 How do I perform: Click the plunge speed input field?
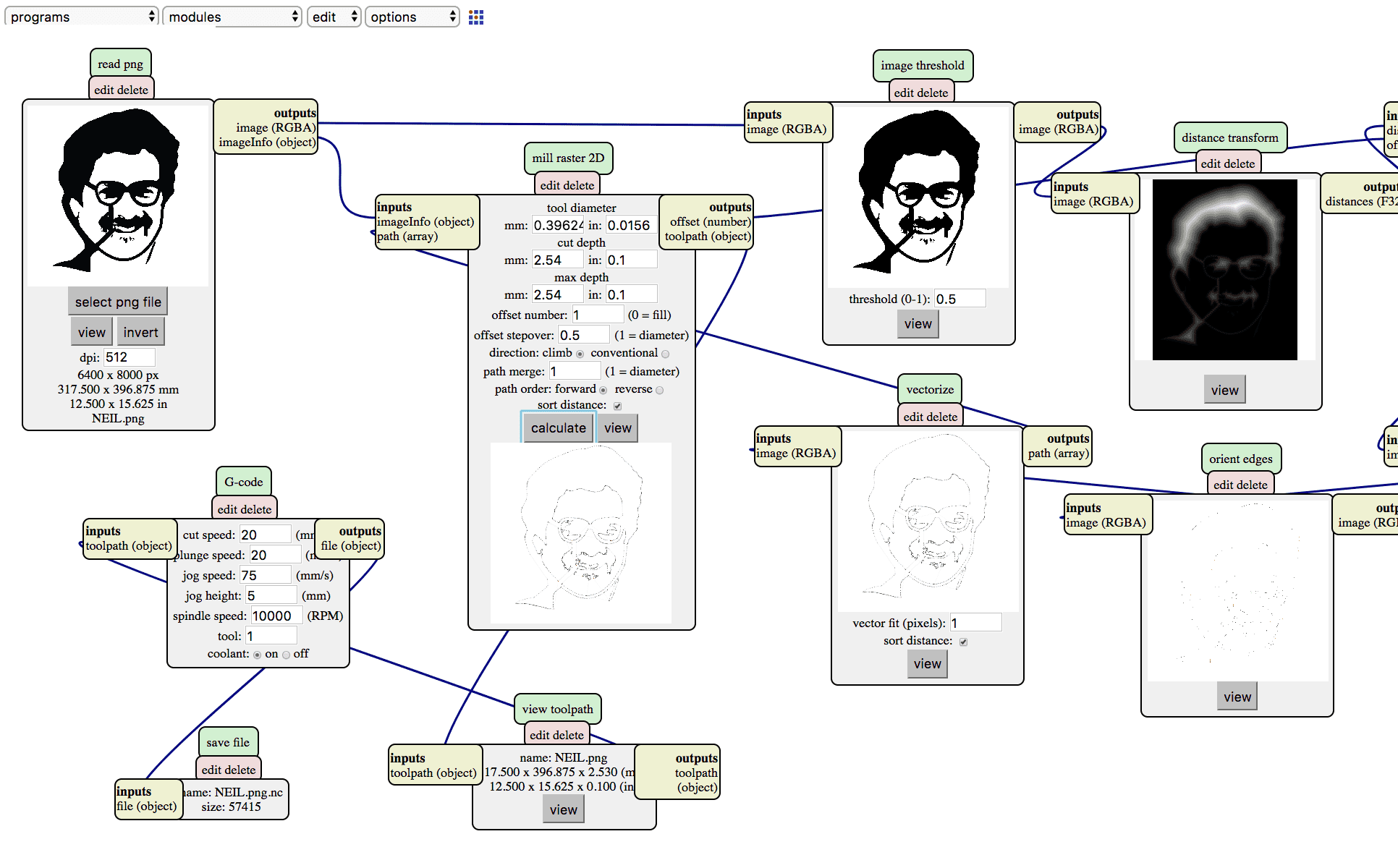275,555
